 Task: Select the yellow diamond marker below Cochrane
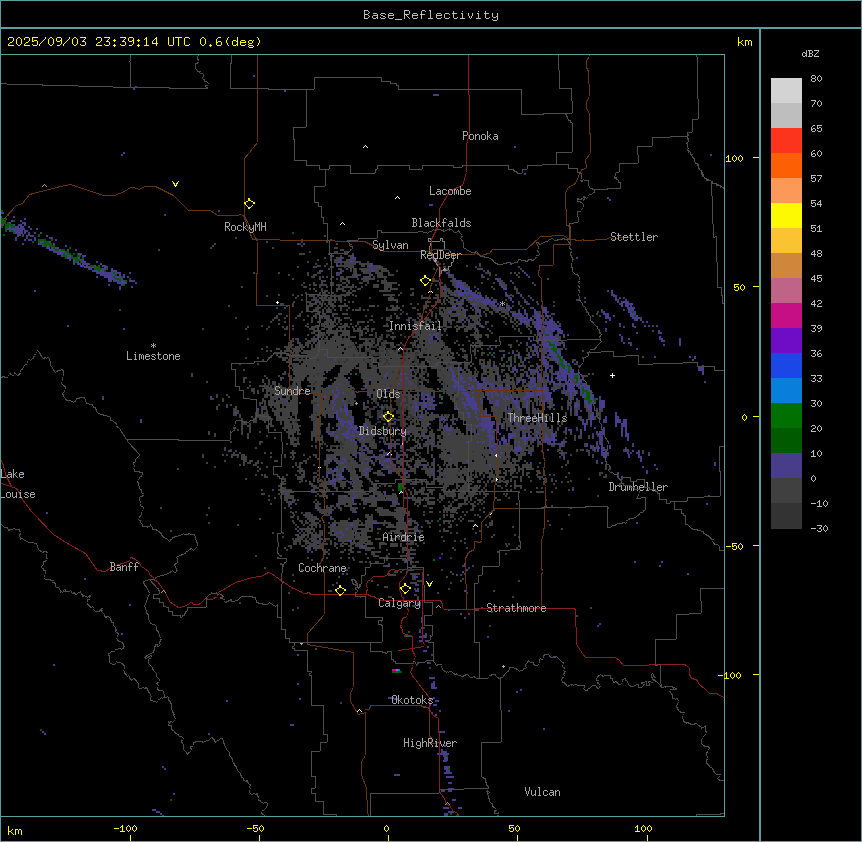point(340,590)
